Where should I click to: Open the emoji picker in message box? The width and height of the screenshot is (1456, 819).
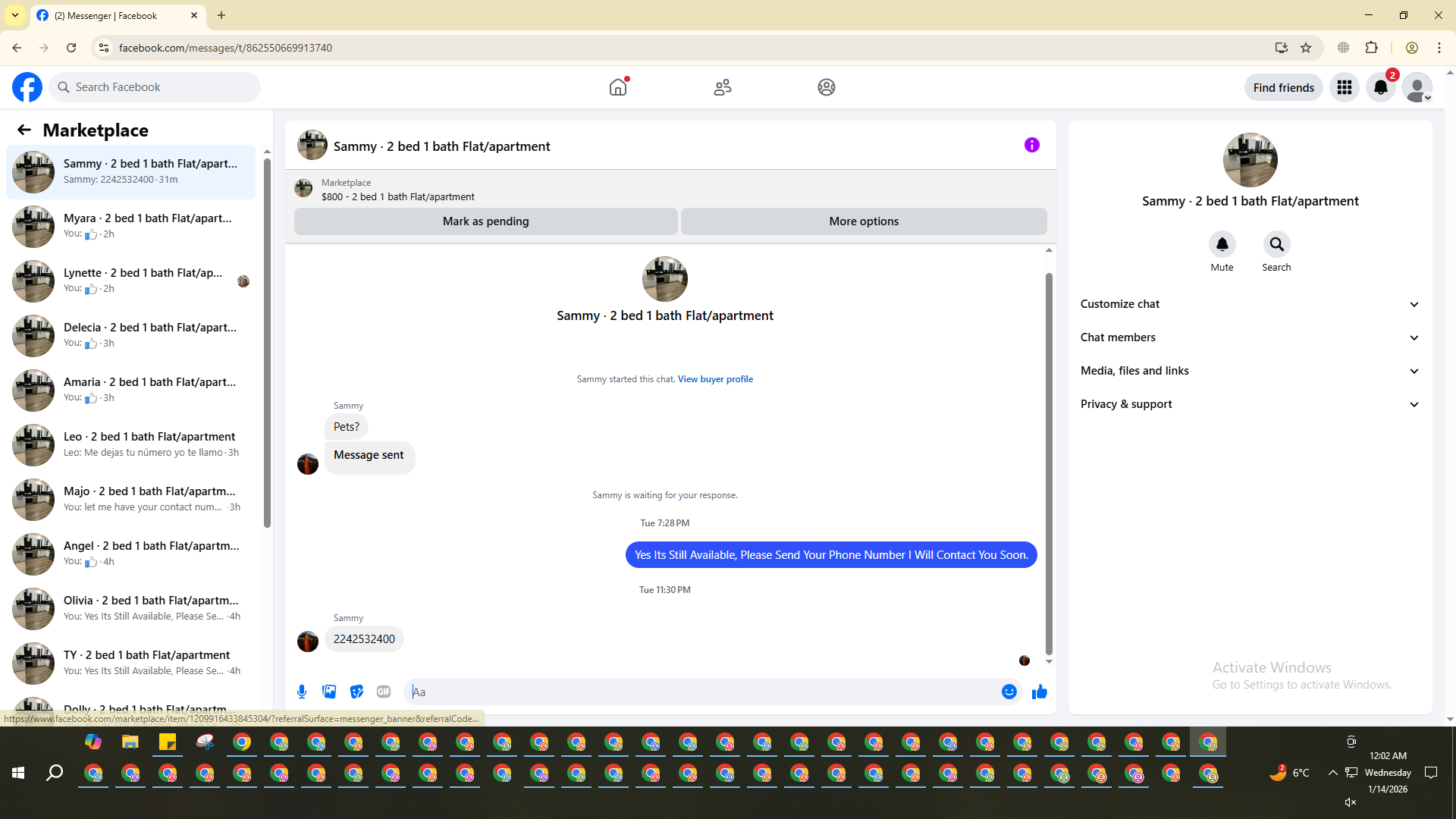click(1009, 692)
